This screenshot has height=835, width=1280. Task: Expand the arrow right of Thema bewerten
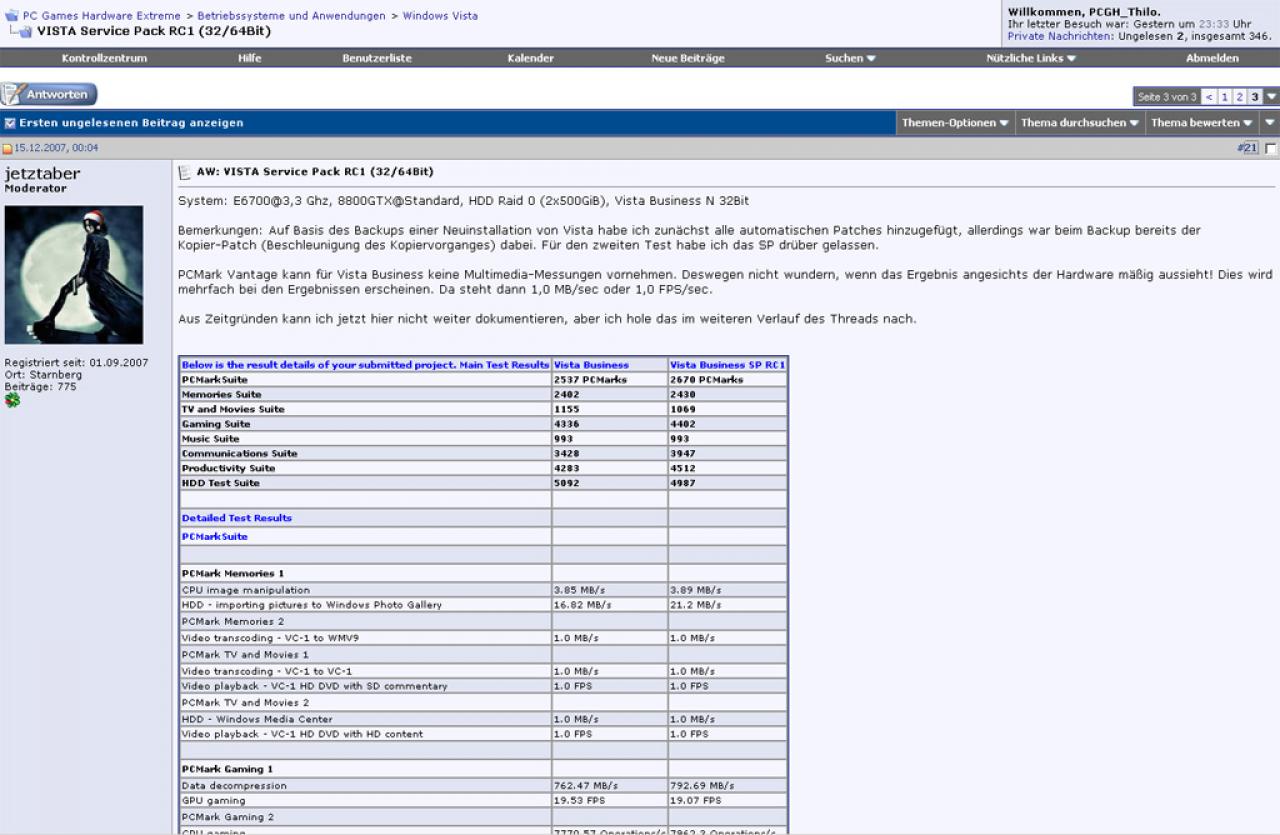click(1269, 123)
